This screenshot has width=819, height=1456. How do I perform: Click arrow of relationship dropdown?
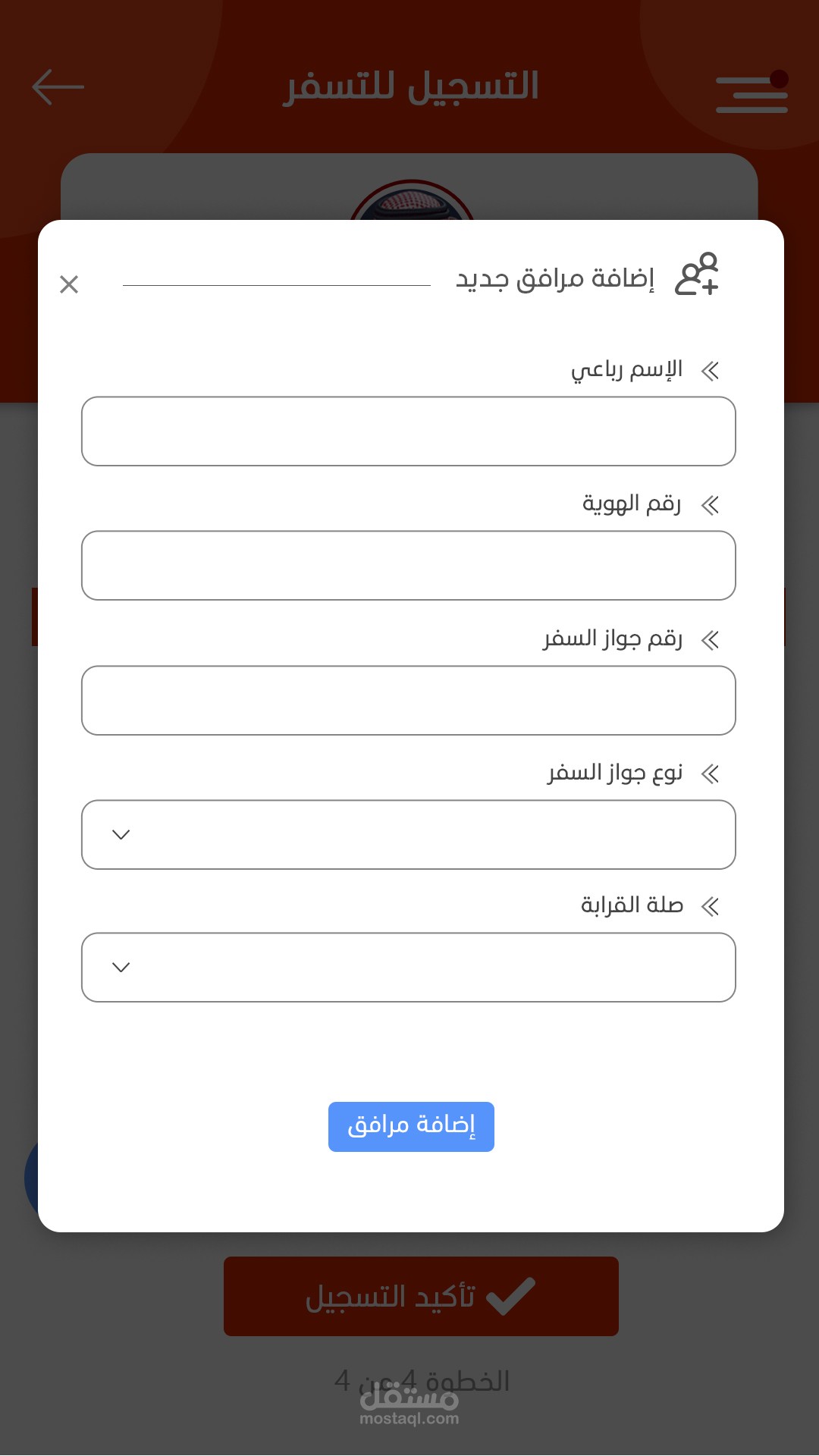[121, 967]
